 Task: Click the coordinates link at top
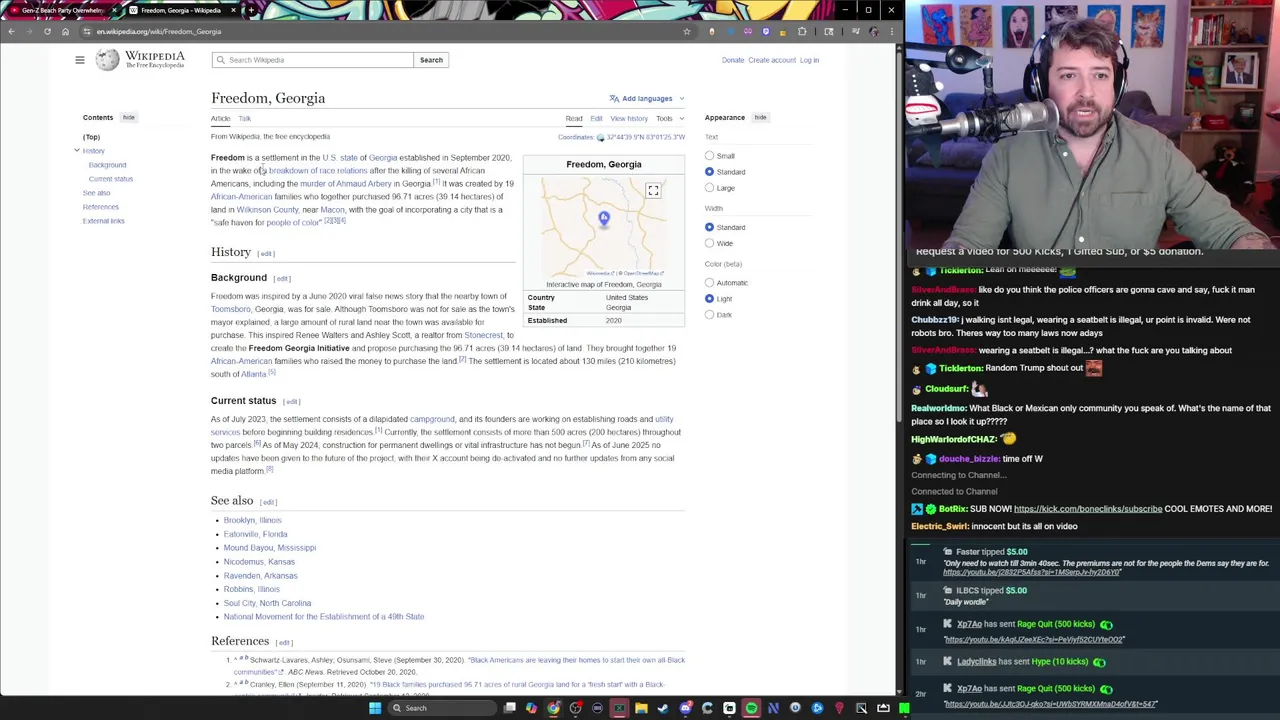(x=644, y=137)
